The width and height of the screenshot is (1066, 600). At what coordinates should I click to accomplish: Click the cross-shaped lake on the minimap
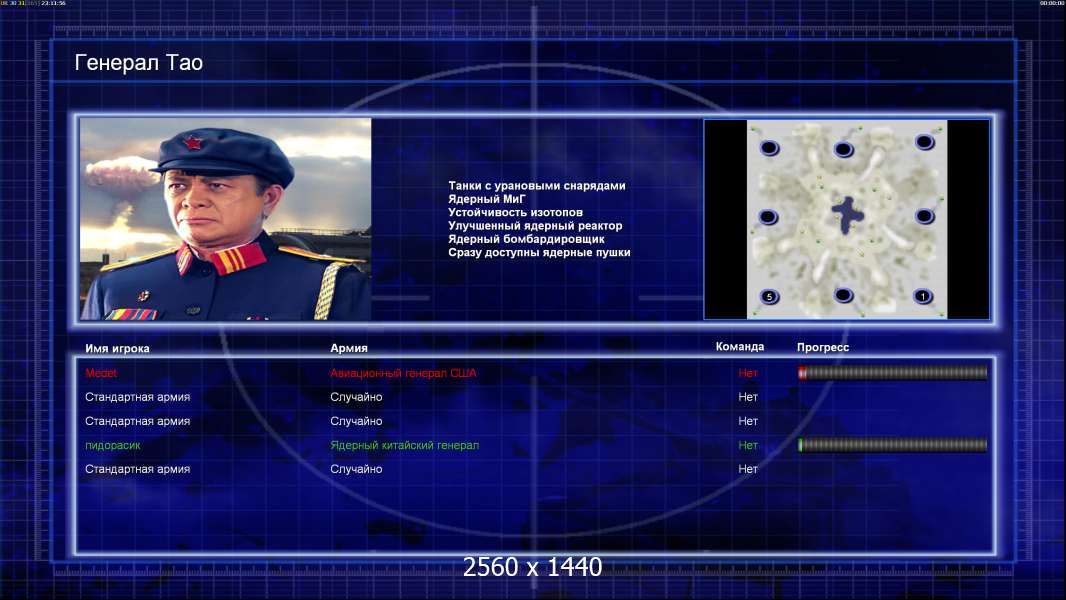click(x=847, y=215)
